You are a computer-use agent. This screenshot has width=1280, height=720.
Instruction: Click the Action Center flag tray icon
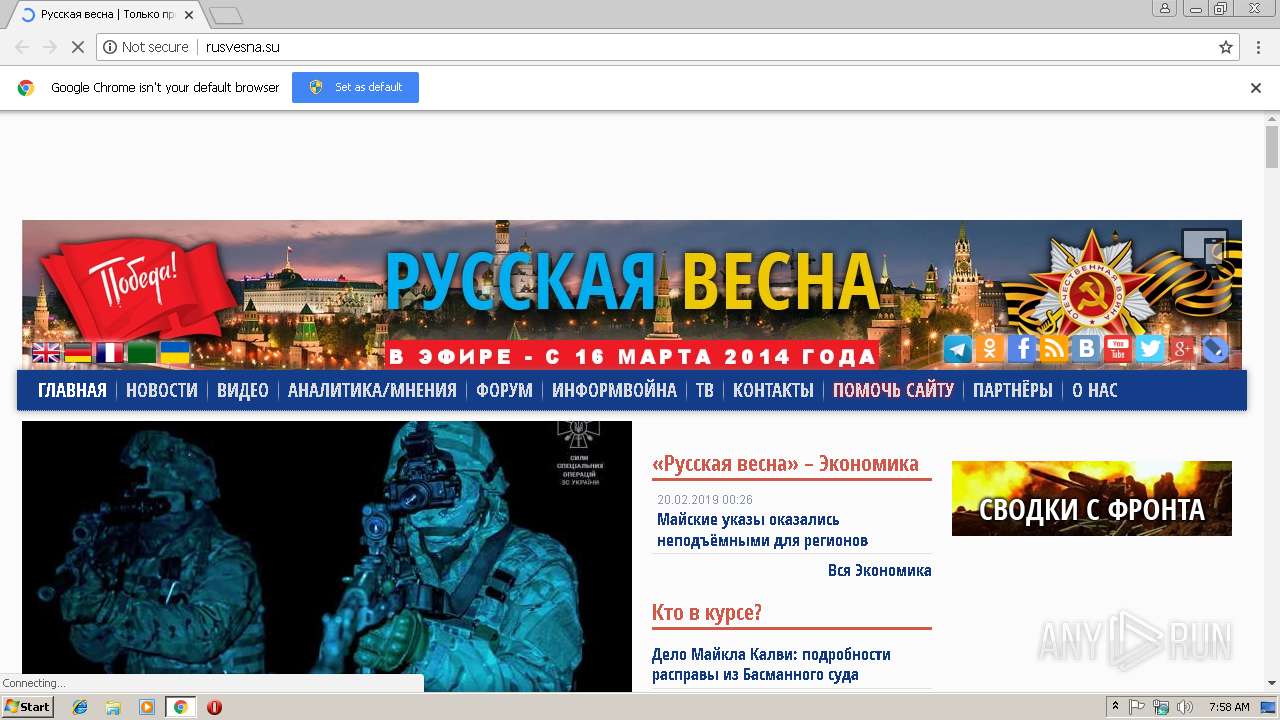coord(1137,707)
